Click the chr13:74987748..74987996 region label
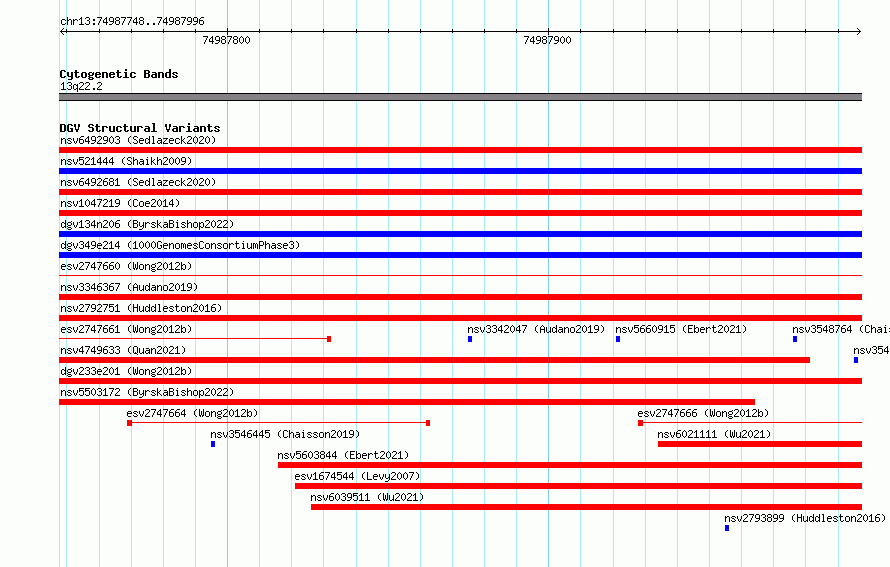Viewport: 890px width, 567px height. [132, 21]
